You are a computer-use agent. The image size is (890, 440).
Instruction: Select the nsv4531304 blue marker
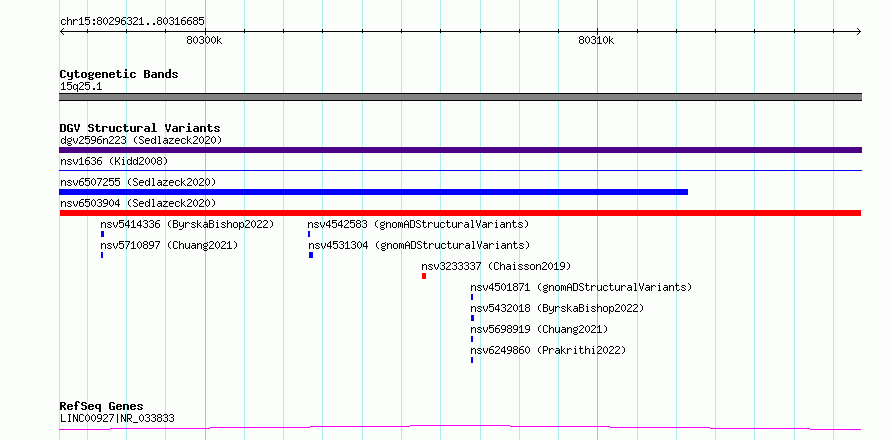311,255
